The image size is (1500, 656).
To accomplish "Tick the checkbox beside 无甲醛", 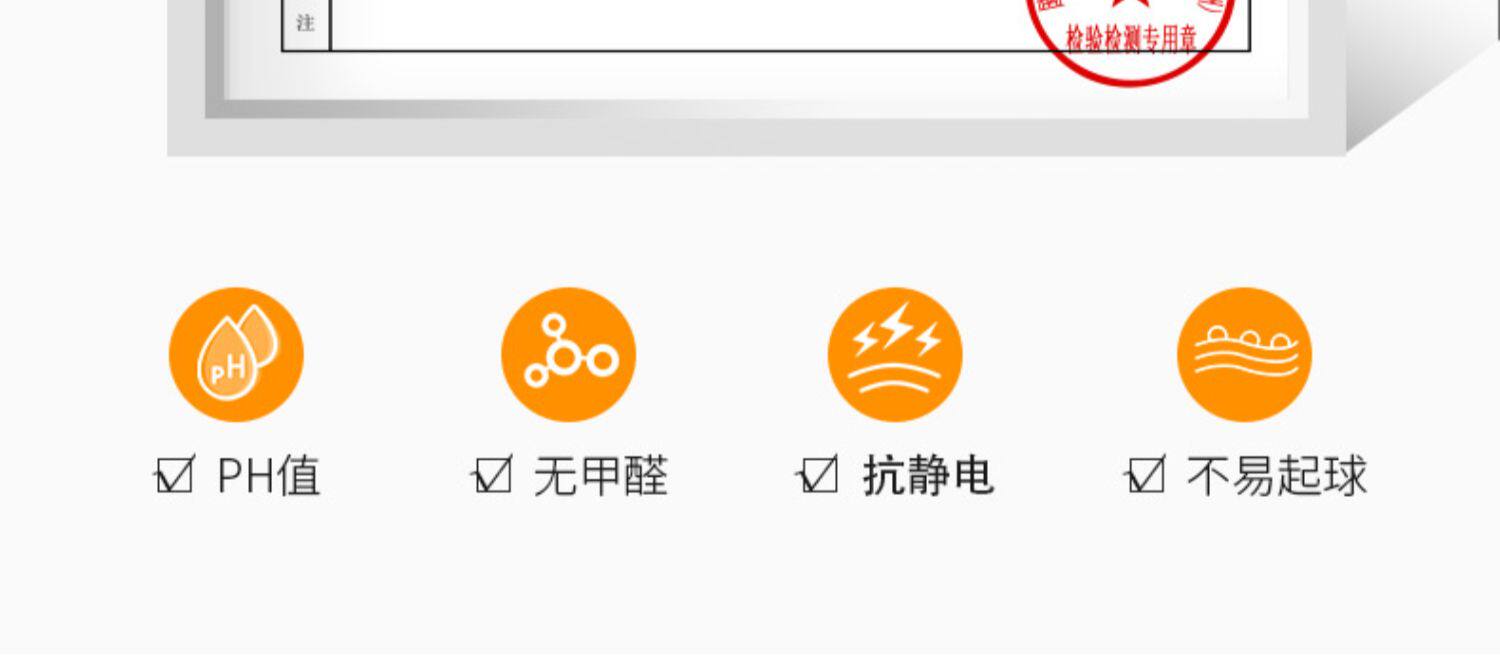I will click(x=492, y=476).
